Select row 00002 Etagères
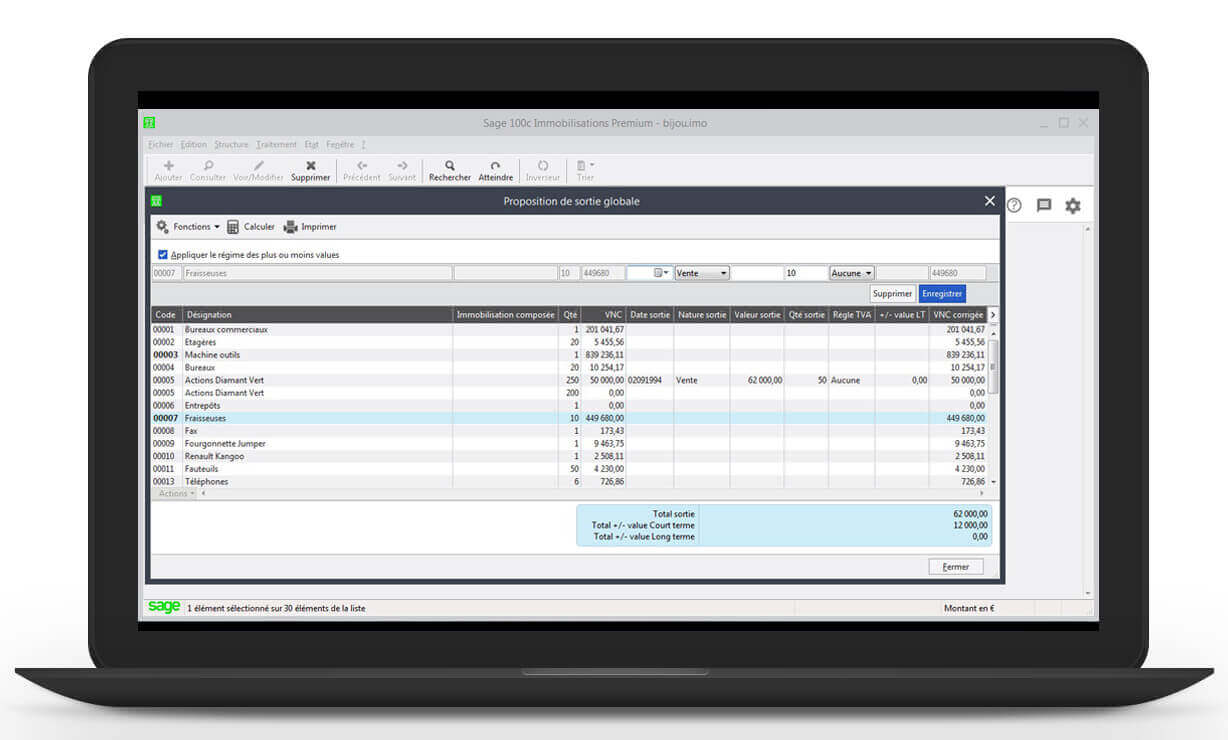1228x740 pixels. pyautogui.click(x=569, y=342)
